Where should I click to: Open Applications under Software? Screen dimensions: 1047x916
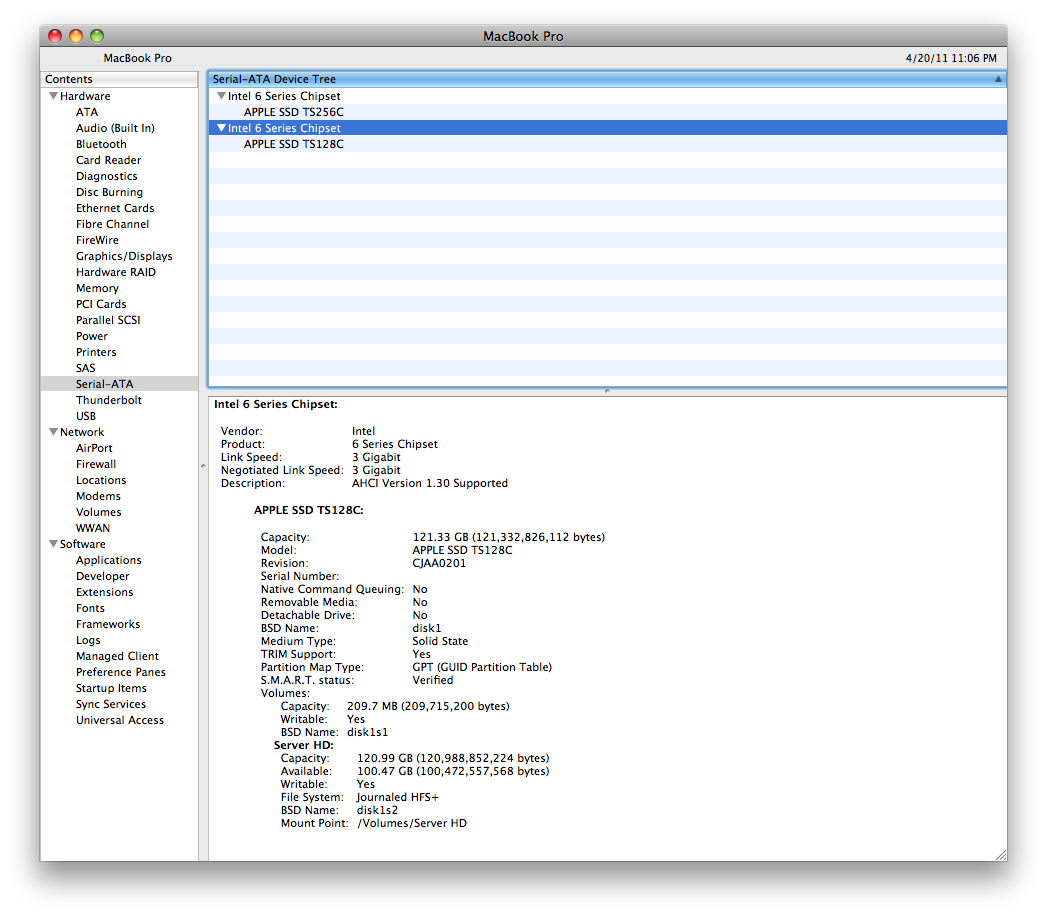[108, 560]
